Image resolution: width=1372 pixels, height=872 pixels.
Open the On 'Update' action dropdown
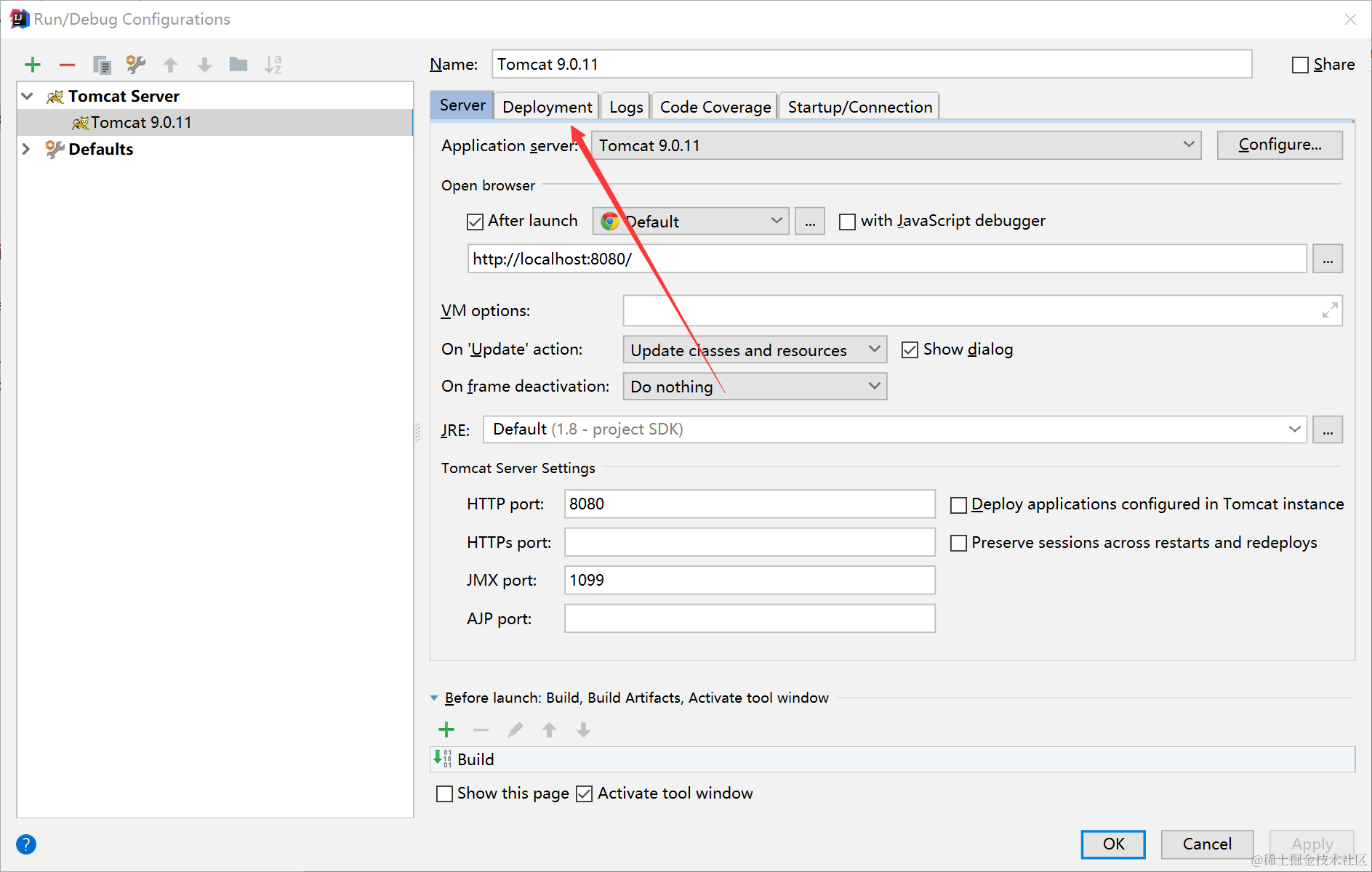(755, 350)
